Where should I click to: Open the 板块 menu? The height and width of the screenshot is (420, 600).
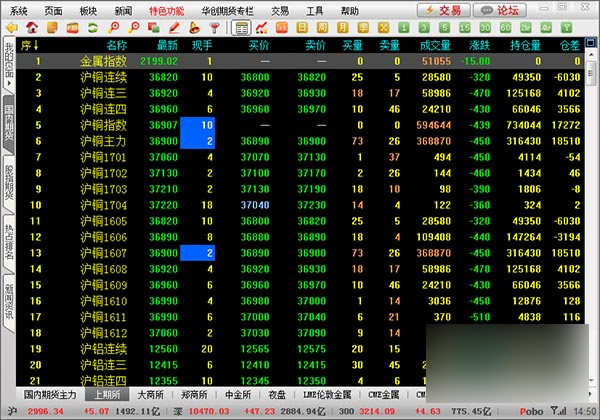(88, 11)
